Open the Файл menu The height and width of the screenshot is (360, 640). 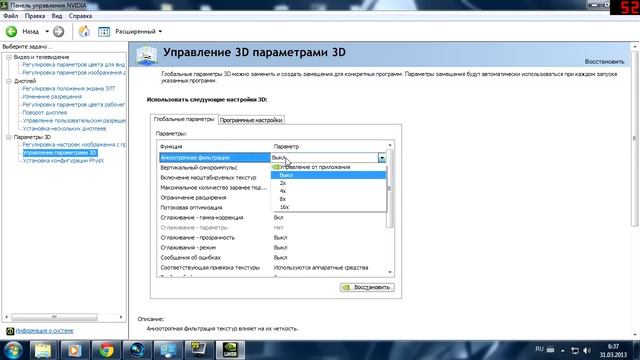[x=11, y=16]
